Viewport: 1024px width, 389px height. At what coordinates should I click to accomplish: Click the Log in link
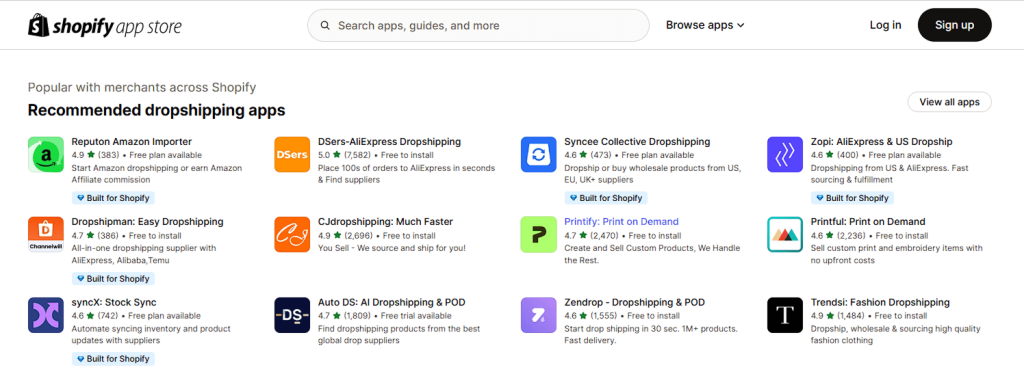pos(885,25)
